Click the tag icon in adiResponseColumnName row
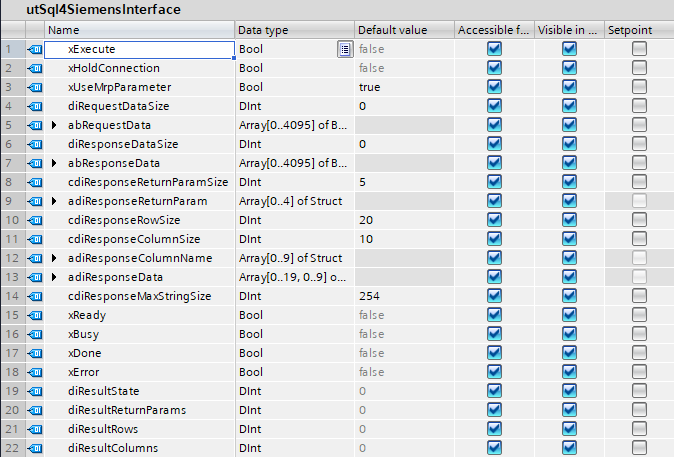The height and width of the screenshot is (457, 674). [x=35, y=258]
